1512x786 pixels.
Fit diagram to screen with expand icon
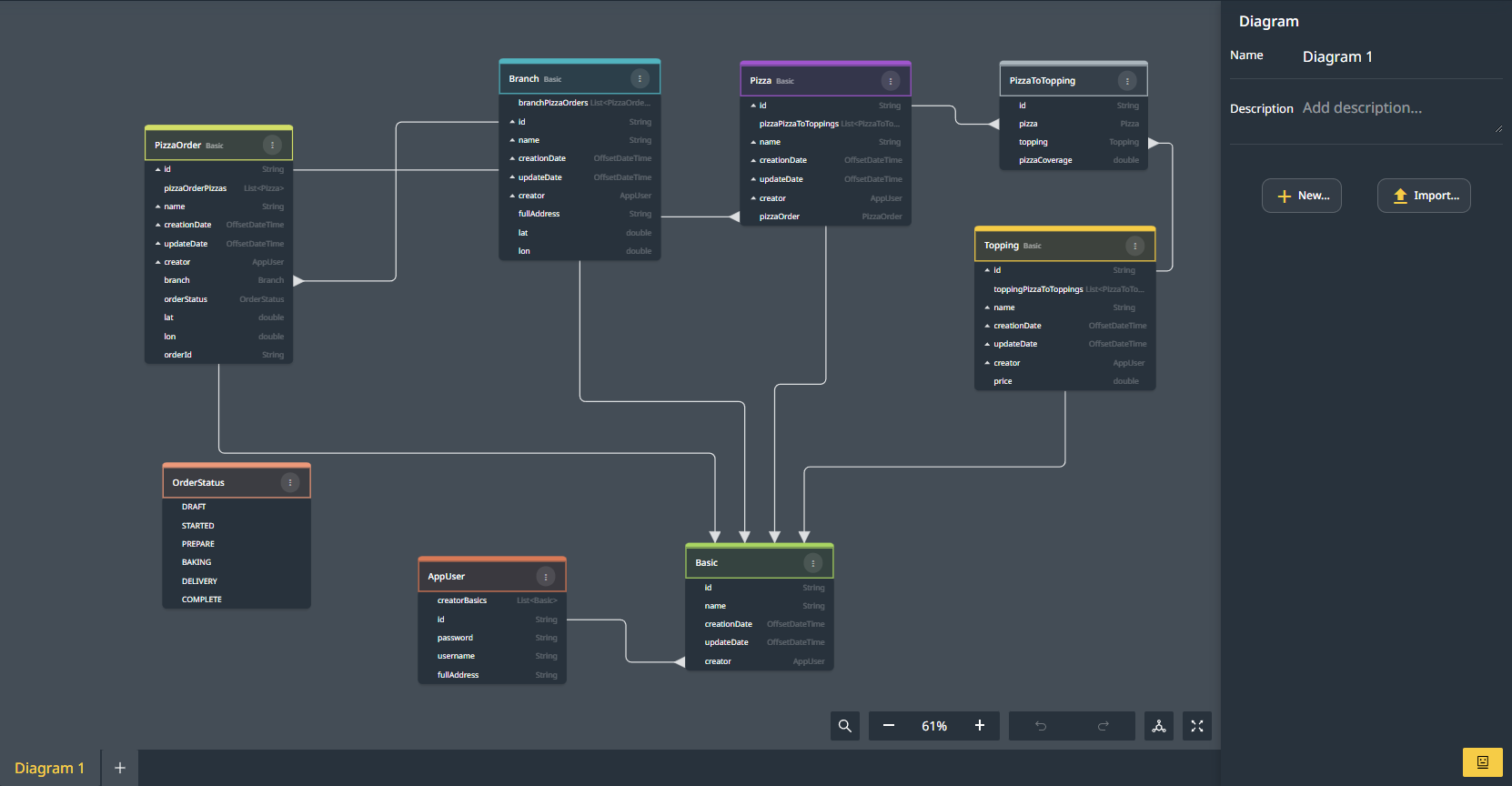(x=1197, y=726)
